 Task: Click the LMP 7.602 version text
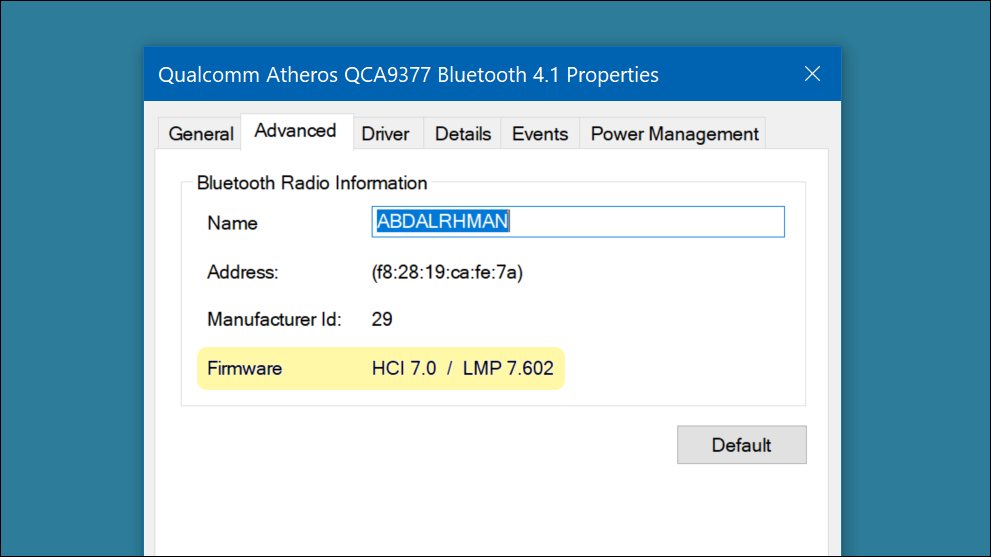coord(508,368)
